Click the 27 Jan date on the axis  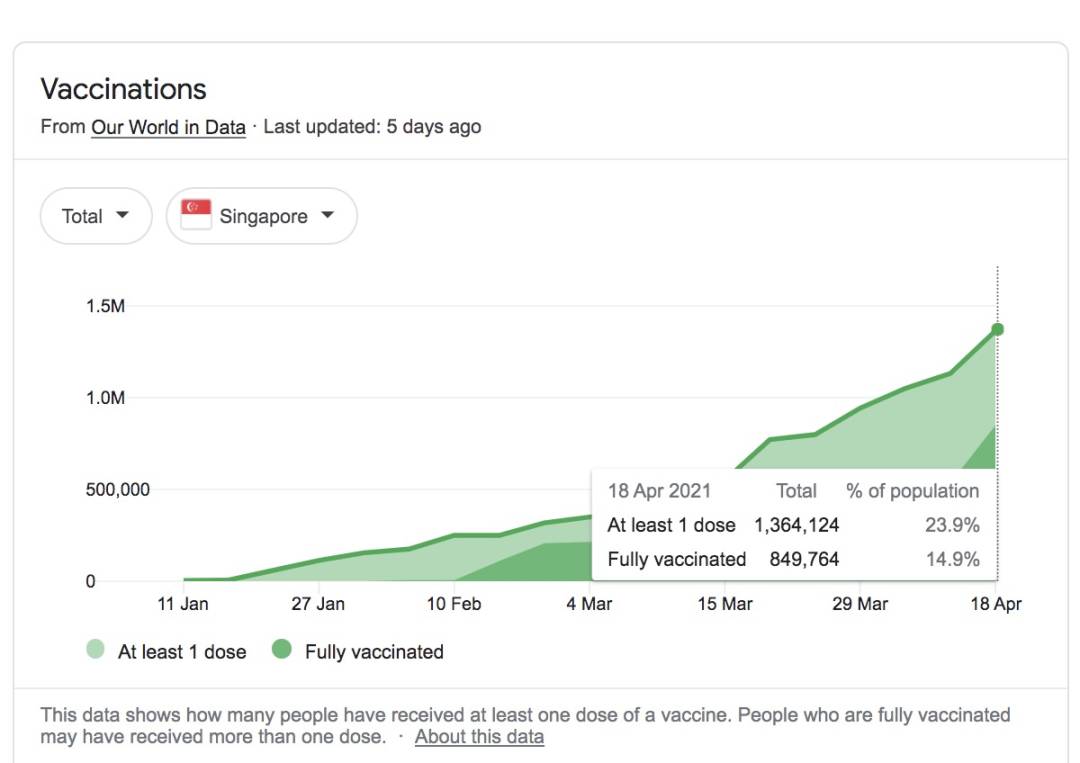pos(318,604)
